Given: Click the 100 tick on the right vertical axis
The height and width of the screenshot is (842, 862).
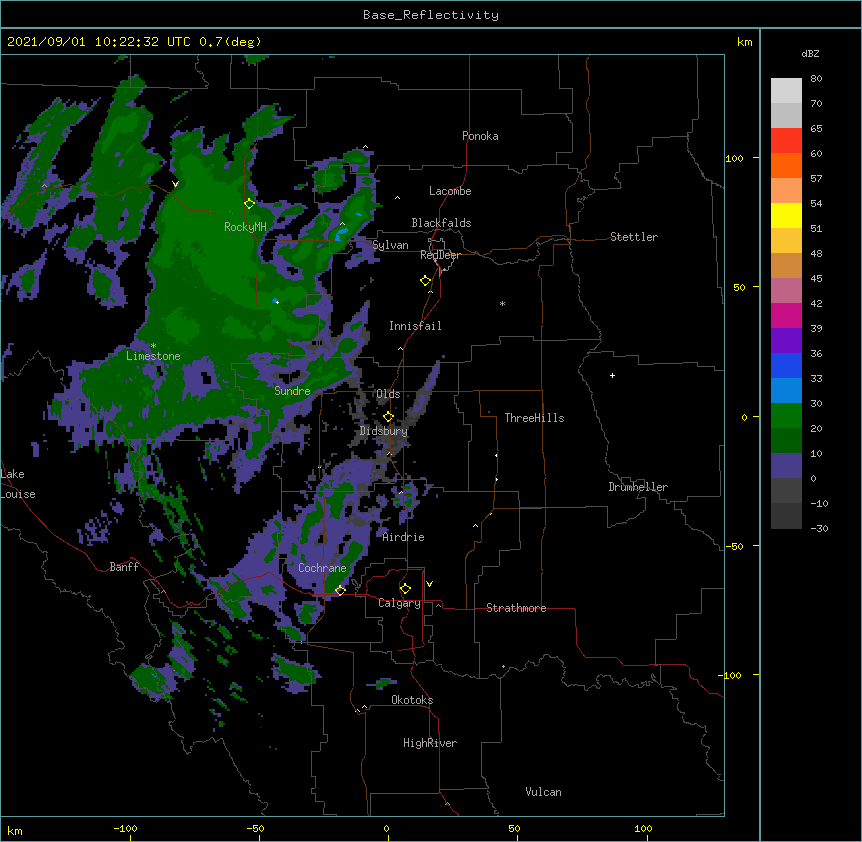Looking at the screenshot, I should [x=734, y=158].
